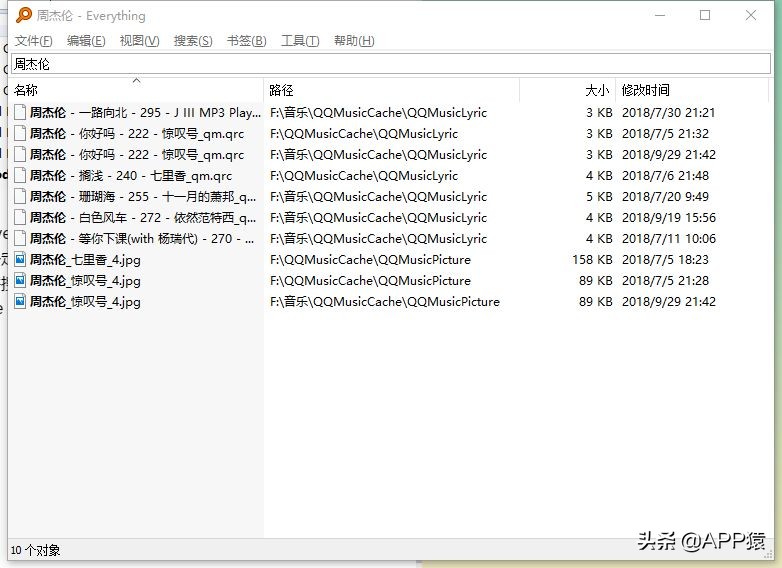Click file icon of 你好吗 entry dated 2018/9/29
The image size is (782, 568).
[x=20, y=154]
